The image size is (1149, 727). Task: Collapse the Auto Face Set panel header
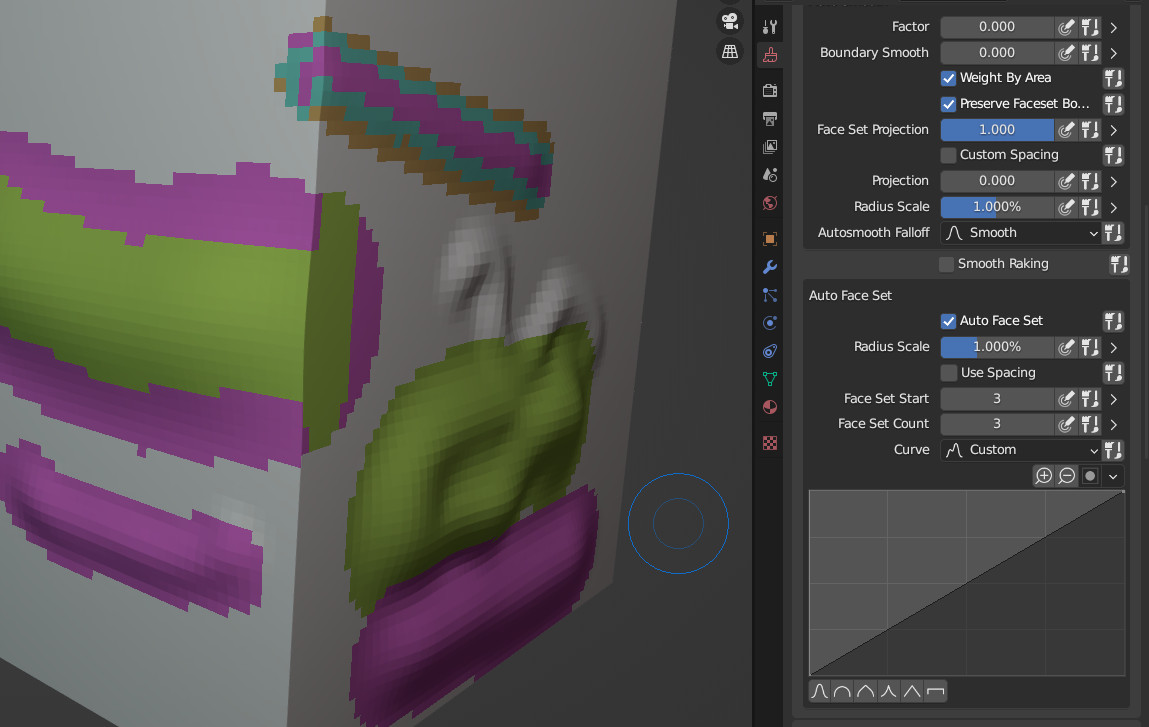[x=851, y=295]
